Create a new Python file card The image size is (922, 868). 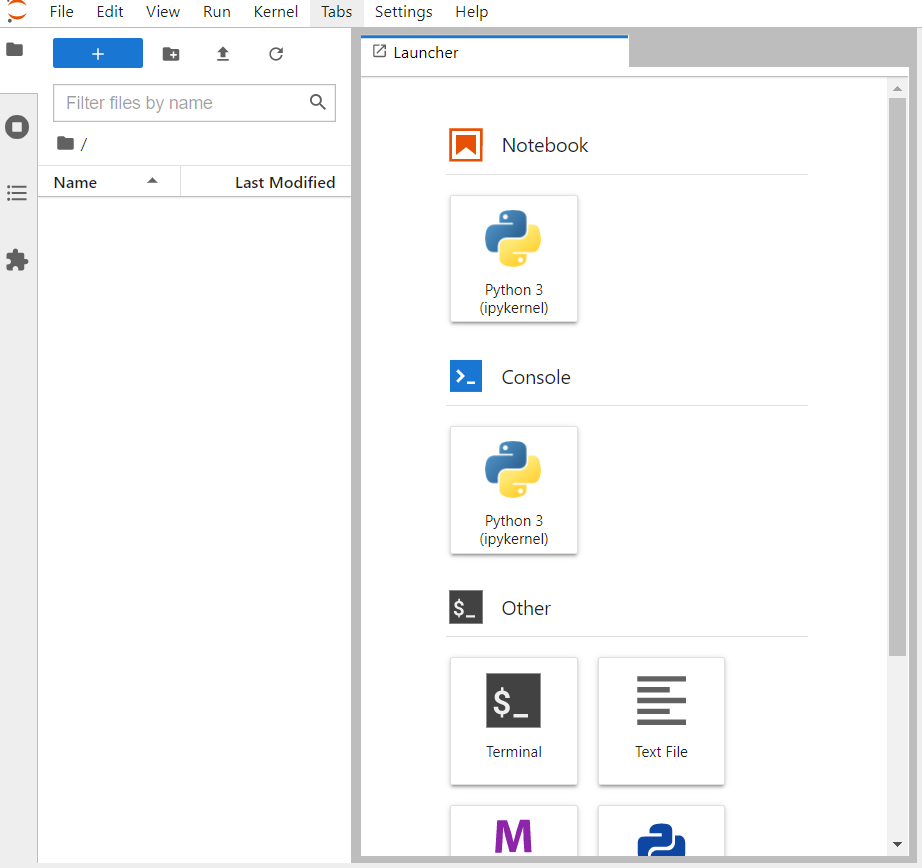pyautogui.click(x=661, y=832)
